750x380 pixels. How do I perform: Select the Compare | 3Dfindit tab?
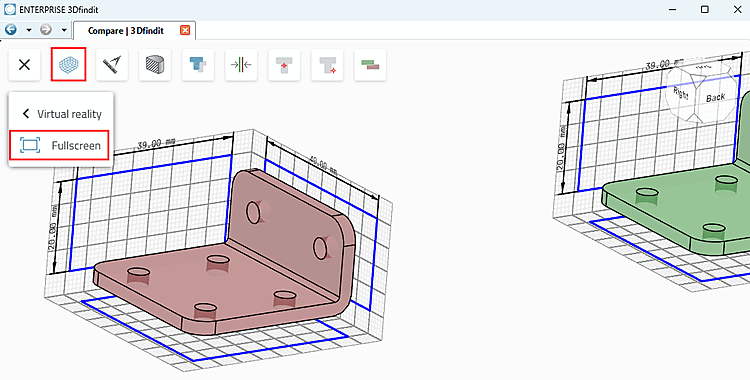click(126, 31)
